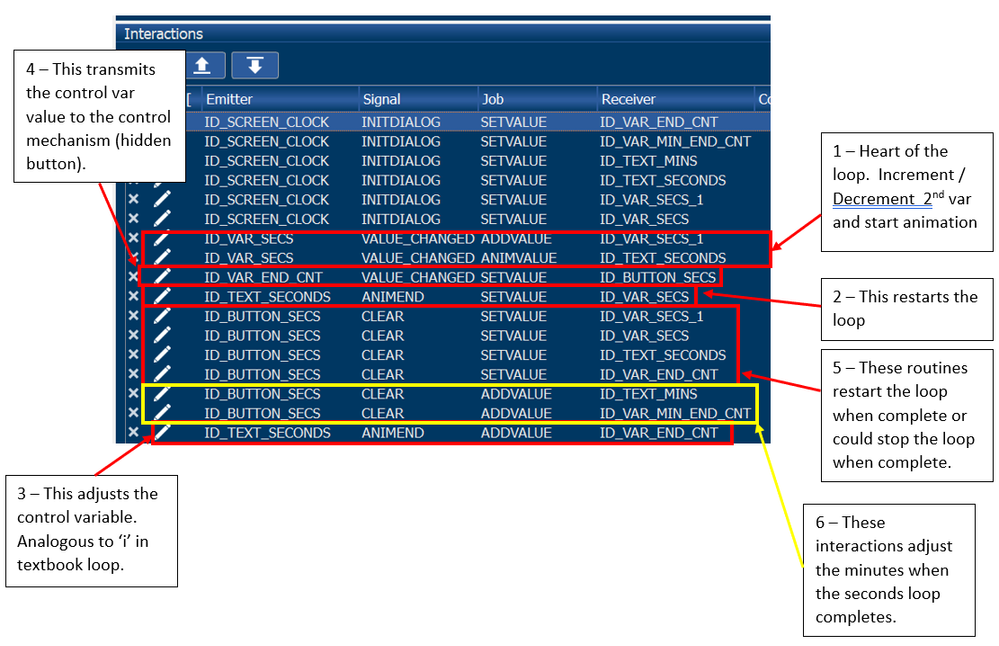Edit ID_BUTTON_SECS CLEAR SETVALUE ID_VAR_SECS_1 row
999x646 pixels.
point(162,316)
